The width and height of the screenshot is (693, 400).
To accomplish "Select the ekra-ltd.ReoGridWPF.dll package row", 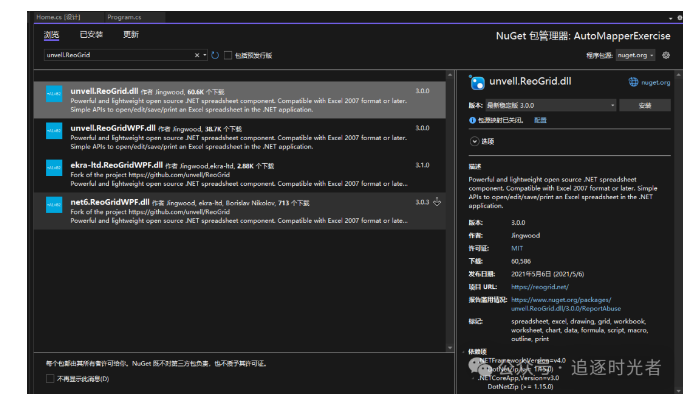I will 240,174.
